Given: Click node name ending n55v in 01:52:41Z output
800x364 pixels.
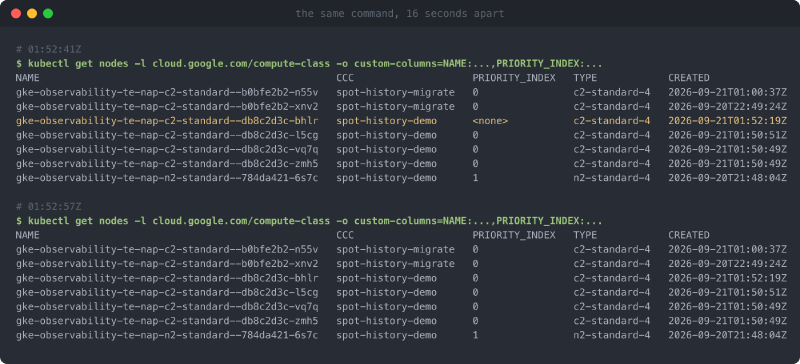Looking at the screenshot, I should 167,92.
